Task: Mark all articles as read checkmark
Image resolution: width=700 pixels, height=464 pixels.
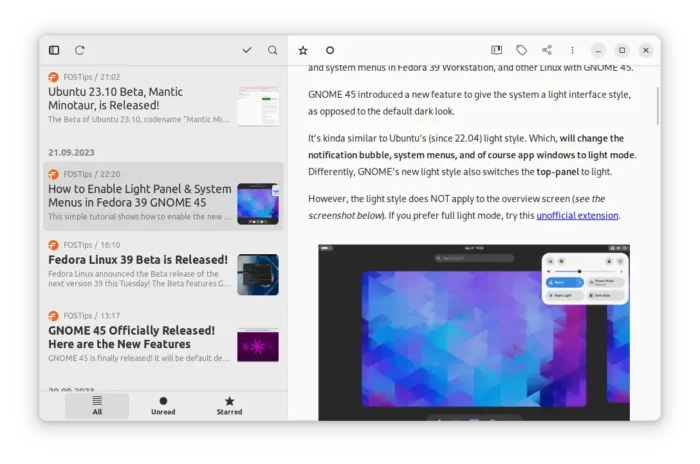Action: 247,50
